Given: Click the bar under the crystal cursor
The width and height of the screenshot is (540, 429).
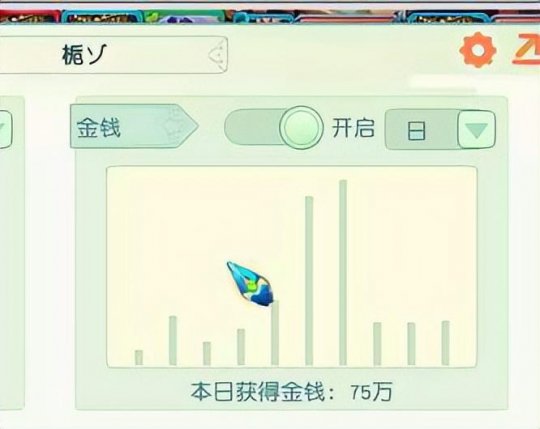Looking at the screenshot, I should (275, 333).
